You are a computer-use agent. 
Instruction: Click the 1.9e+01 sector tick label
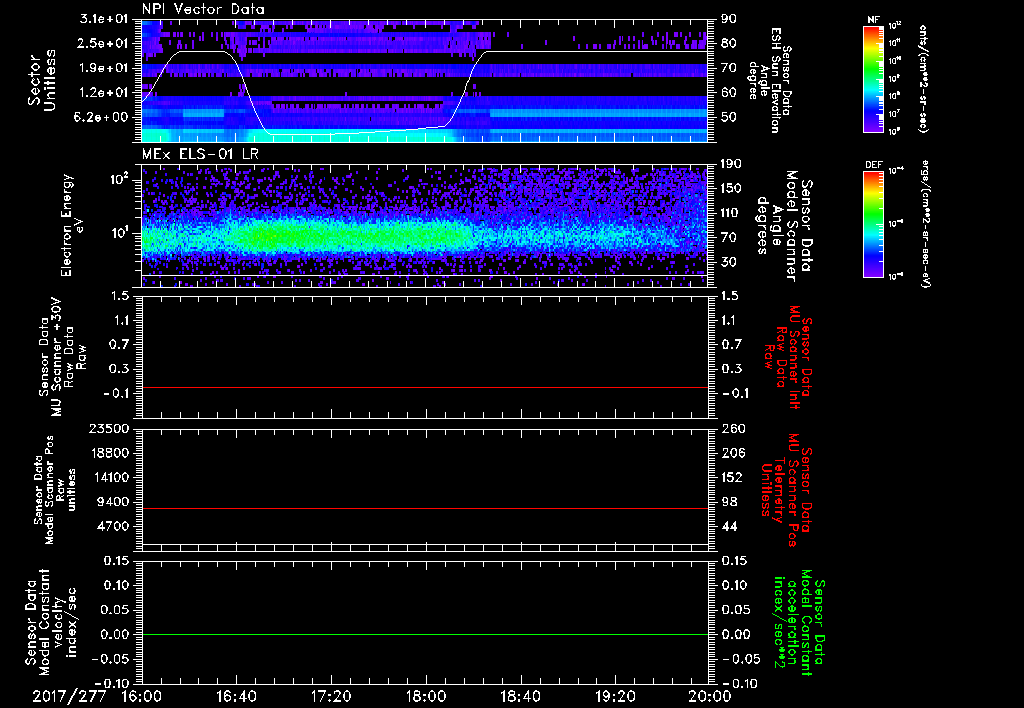pos(105,68)
